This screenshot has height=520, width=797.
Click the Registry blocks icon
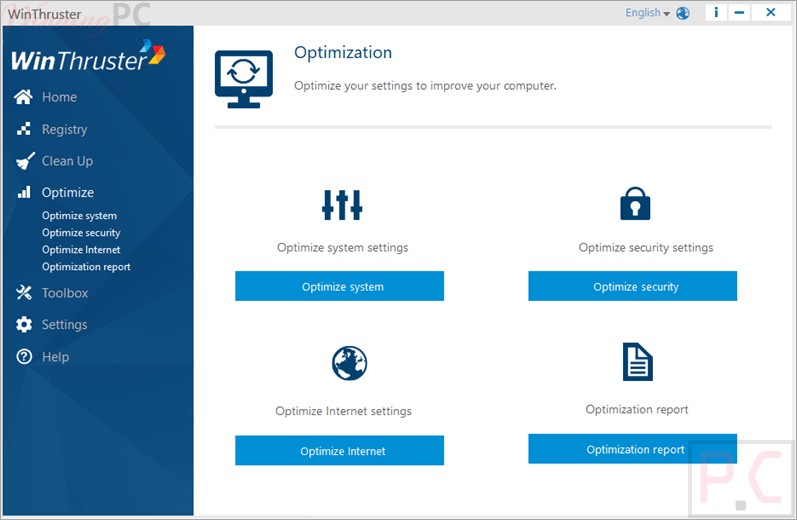coord(23,129)
